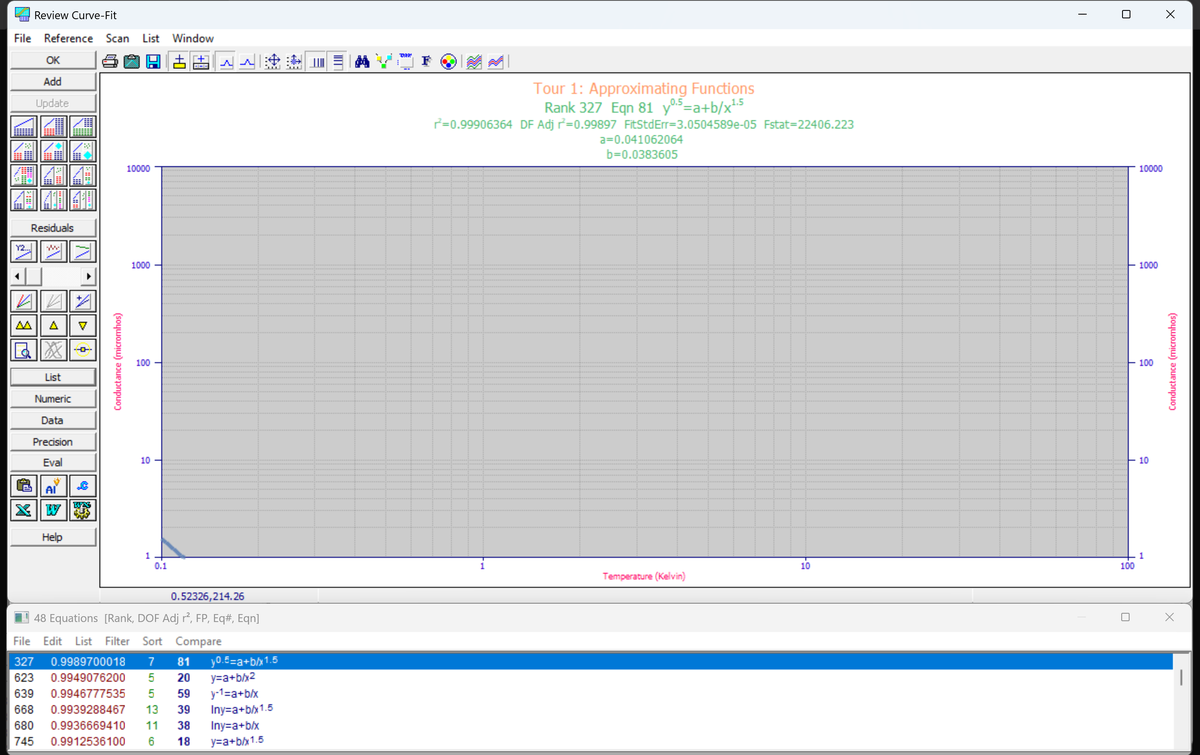Click the yellow down-pointing triangle icon
Viewport: 1200px width, 755px height.
84,326
